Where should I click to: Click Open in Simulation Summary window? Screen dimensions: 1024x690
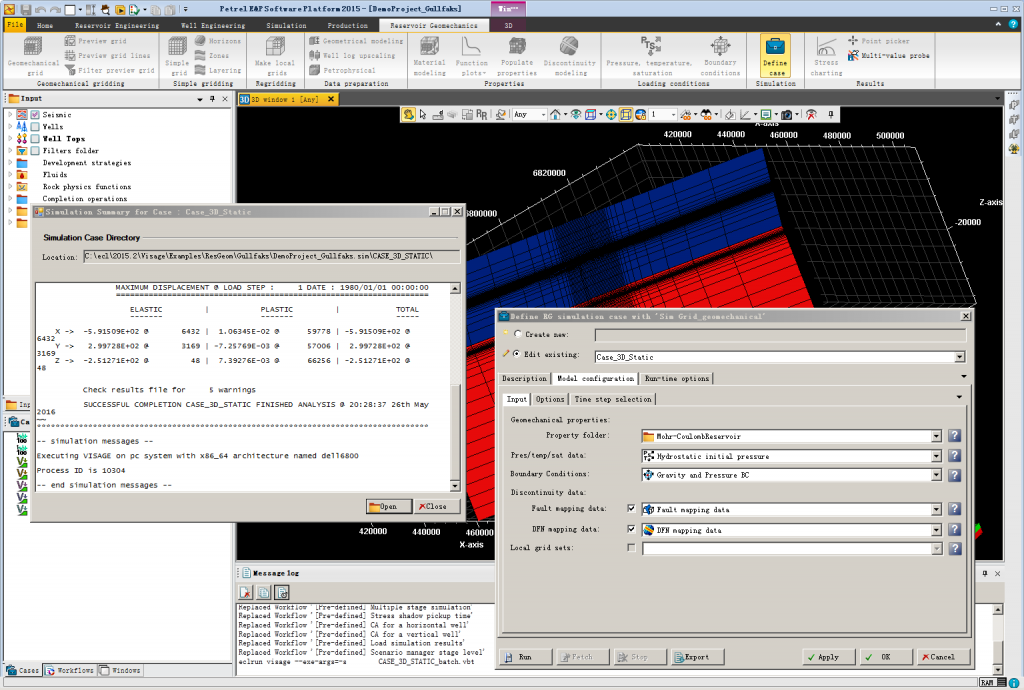coord(389,507)
